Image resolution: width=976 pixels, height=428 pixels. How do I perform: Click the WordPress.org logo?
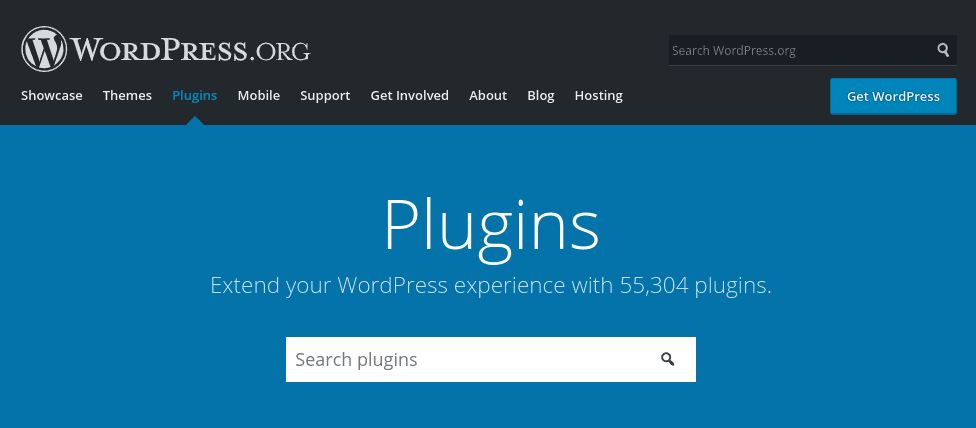tap(166, 49)
